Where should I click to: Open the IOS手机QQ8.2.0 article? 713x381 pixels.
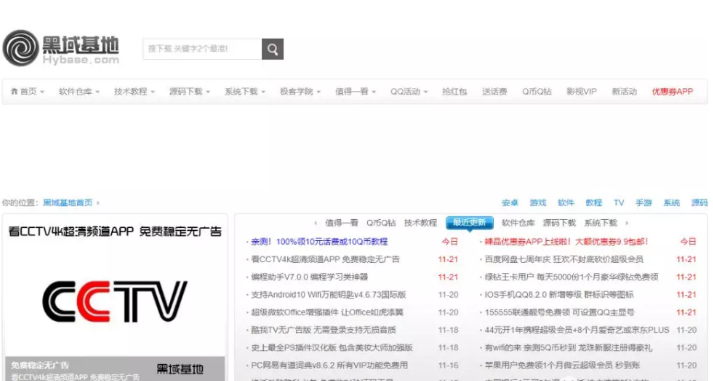coord(559,295)
